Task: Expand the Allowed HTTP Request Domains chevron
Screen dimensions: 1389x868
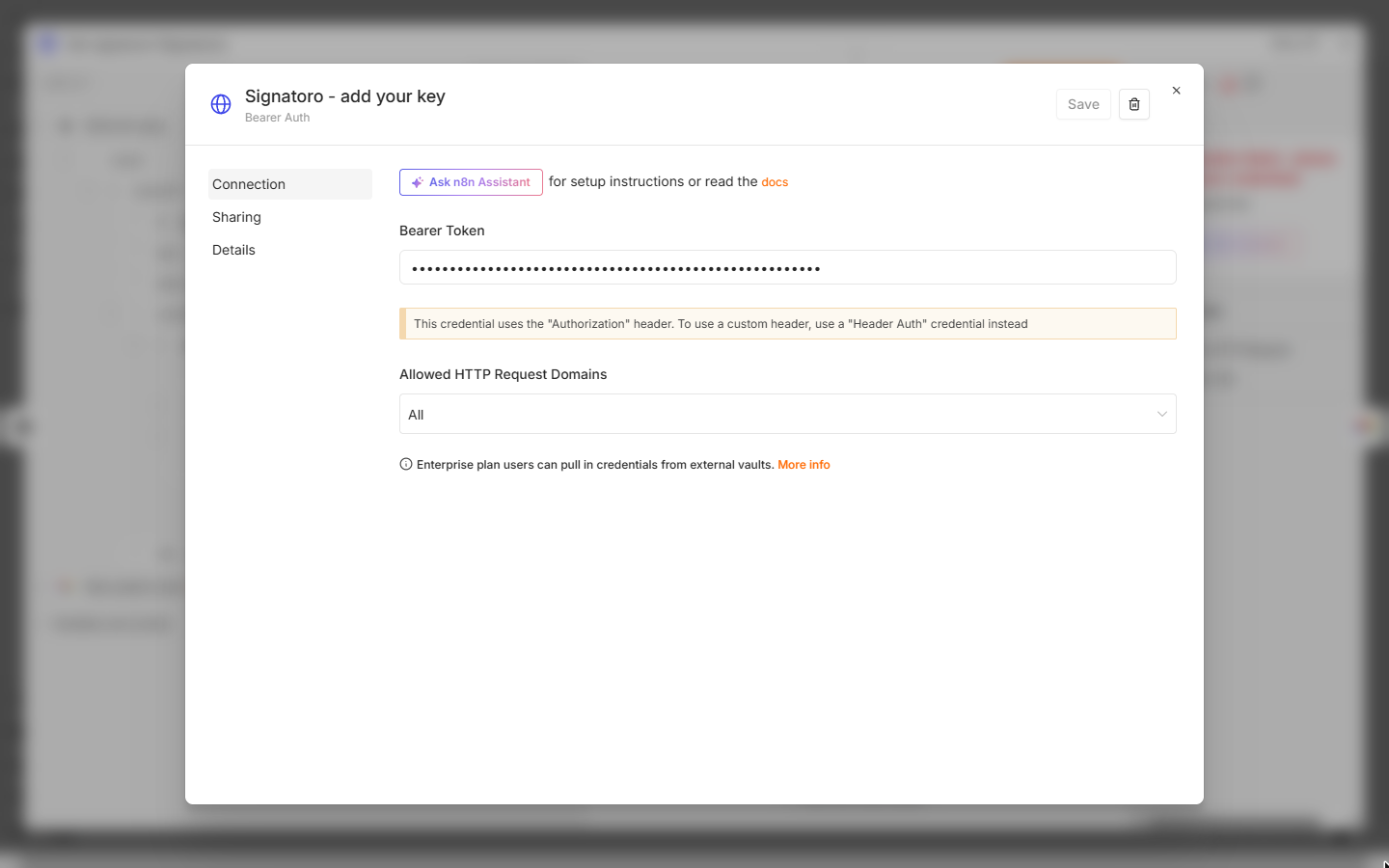Action: click(x=1162, y=414)
